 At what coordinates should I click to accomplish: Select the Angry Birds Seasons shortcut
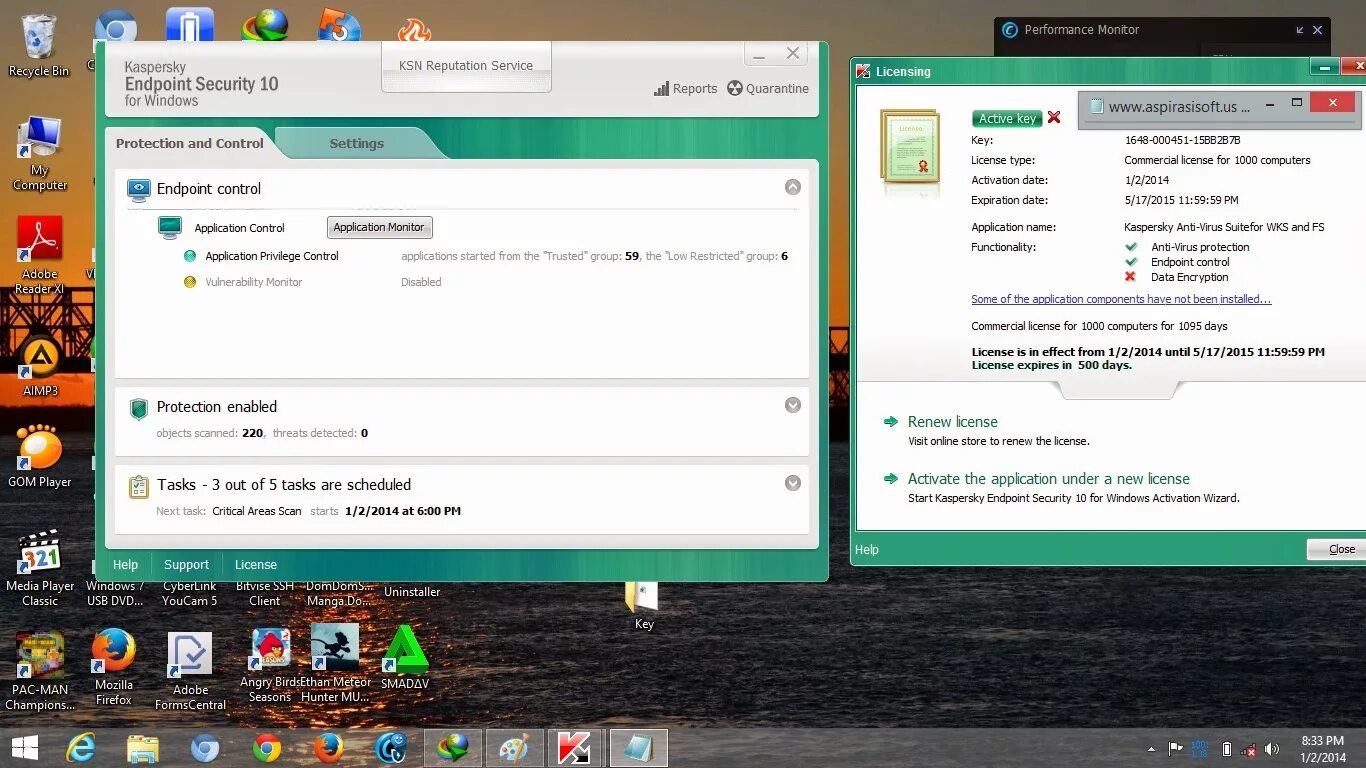click(270, 665)
